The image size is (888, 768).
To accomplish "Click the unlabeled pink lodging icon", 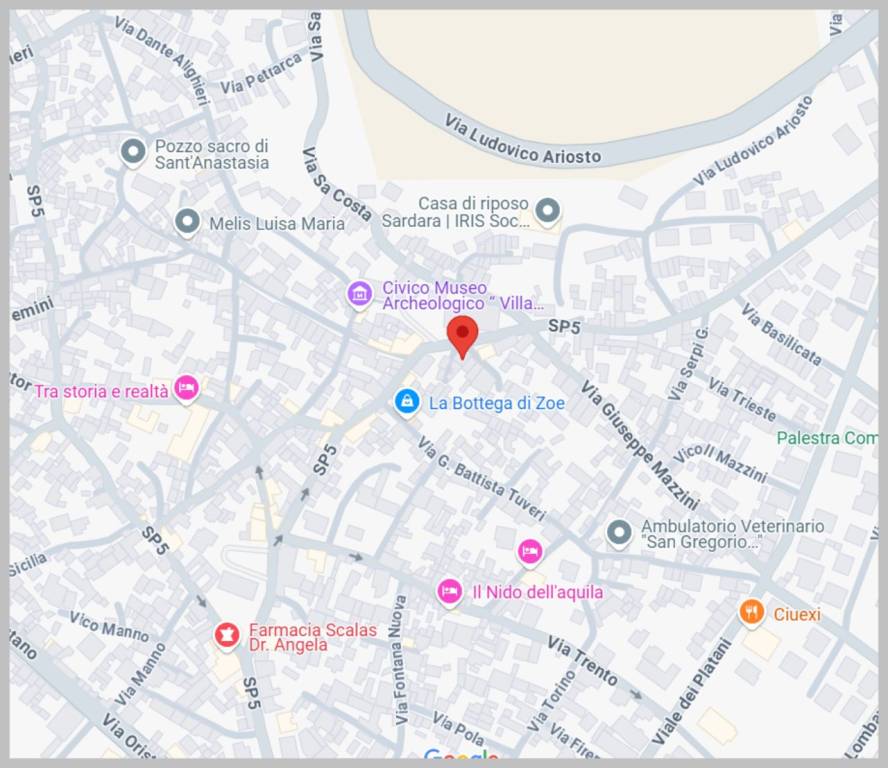I will click(530, 552).
